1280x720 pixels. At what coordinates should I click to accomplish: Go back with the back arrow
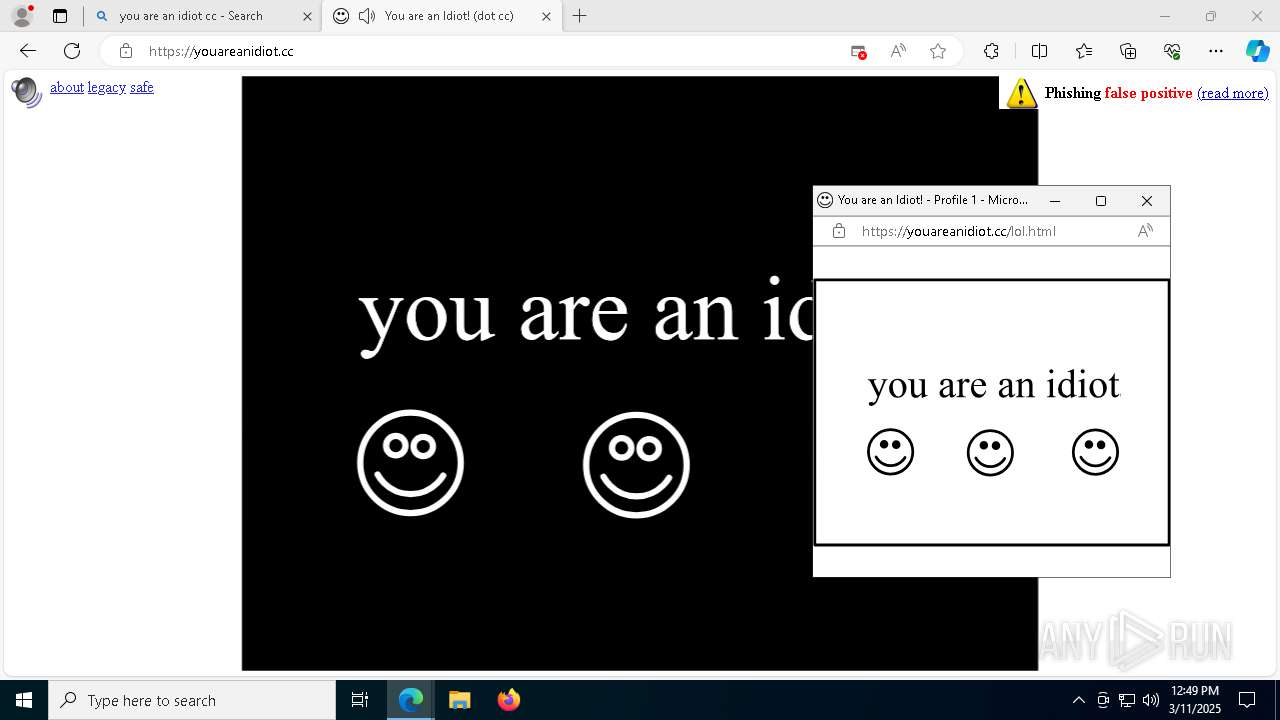pos(28,51)
